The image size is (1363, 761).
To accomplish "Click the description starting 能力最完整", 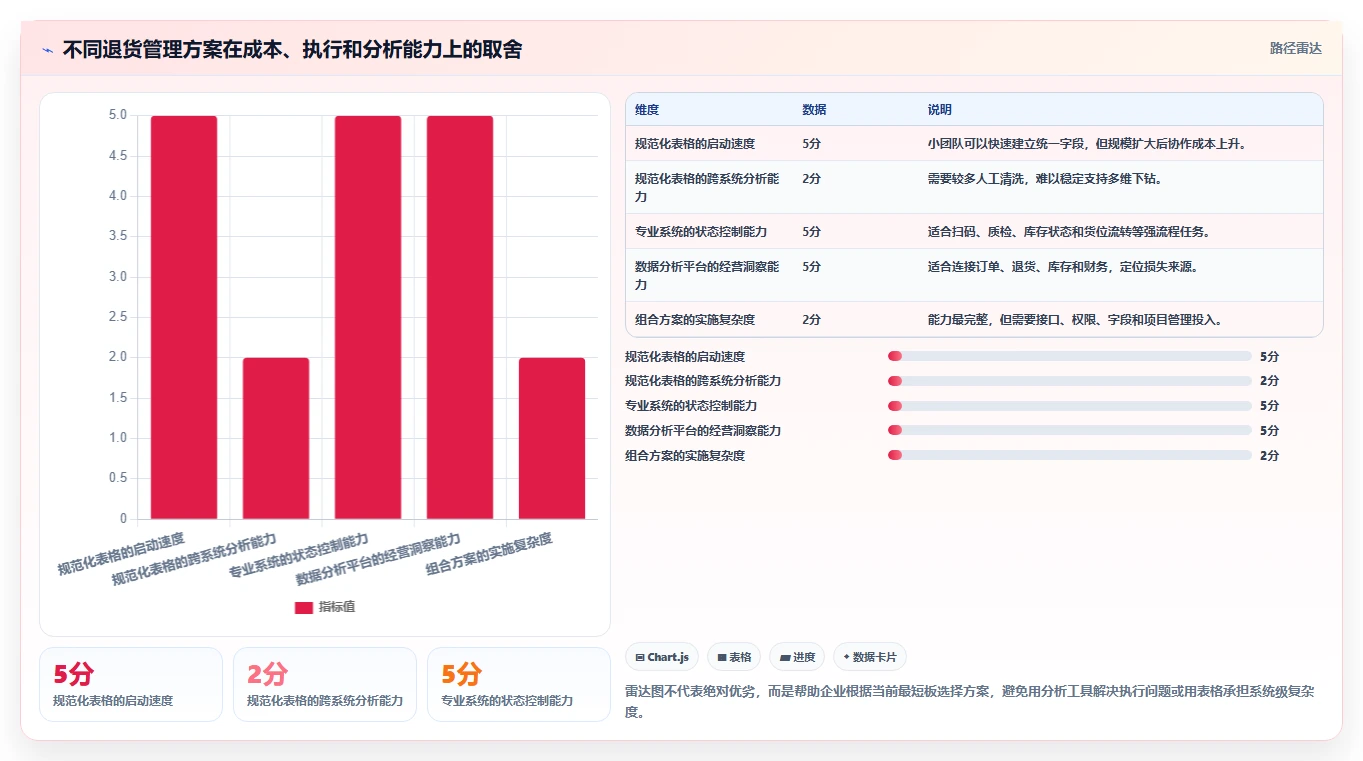I will 1075,320.
